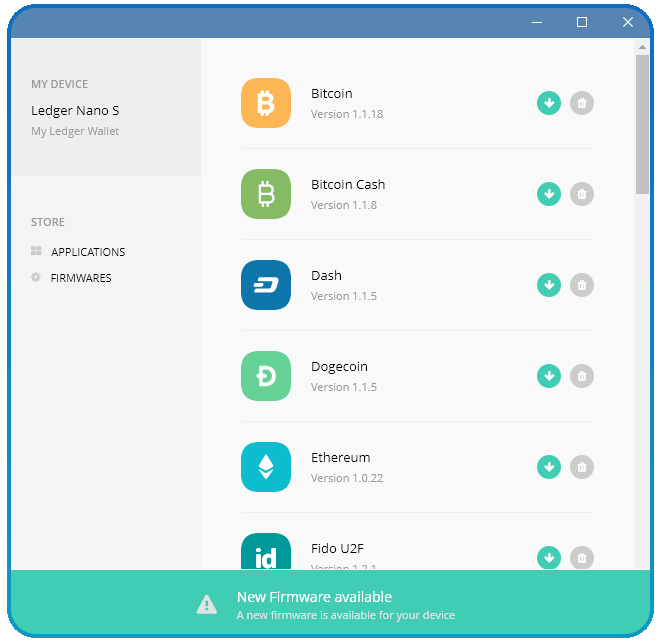Click the scrollbar up arrow
660x642 pixels.
click(642, 47)
